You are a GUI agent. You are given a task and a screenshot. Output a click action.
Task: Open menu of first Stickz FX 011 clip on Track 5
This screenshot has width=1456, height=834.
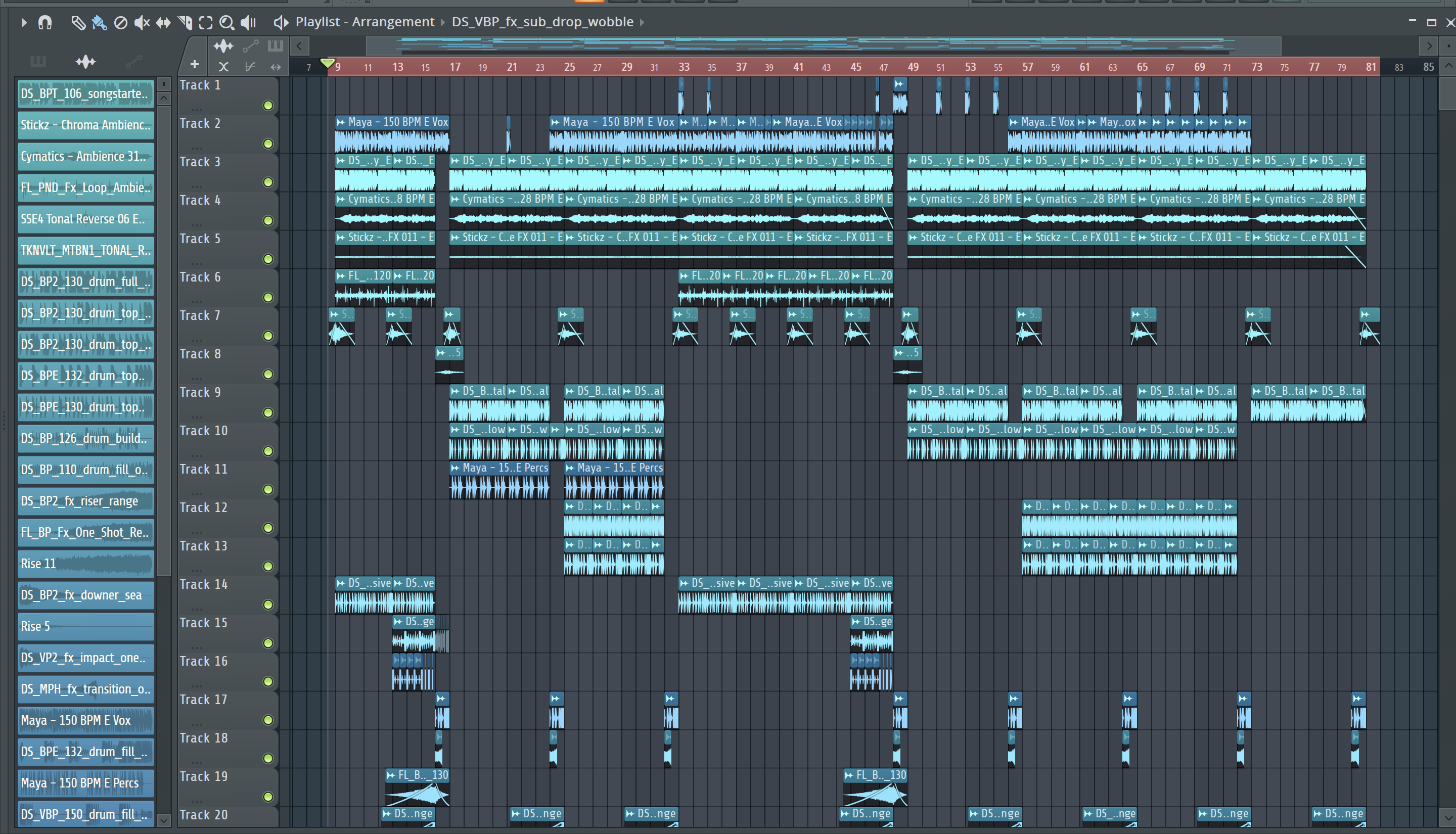point(341,237)
